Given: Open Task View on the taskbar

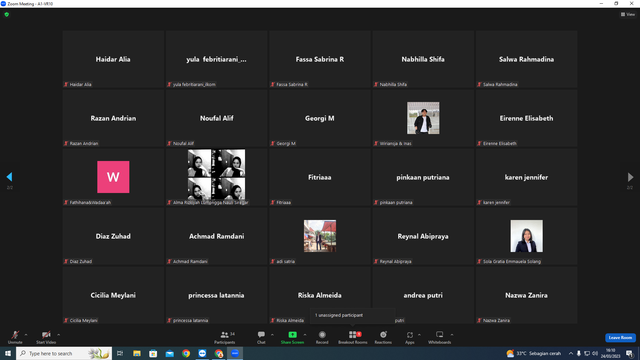Looking at the screenshot, I should point(120,353).
